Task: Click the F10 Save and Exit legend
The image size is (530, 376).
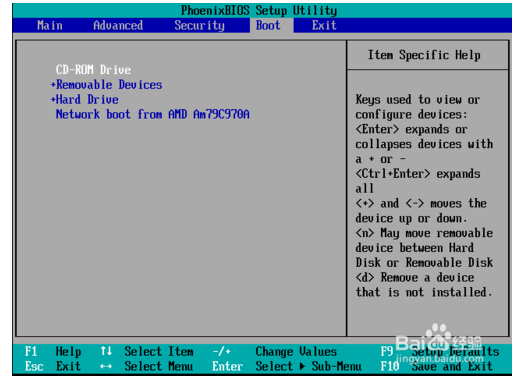Action: point(436,366)
